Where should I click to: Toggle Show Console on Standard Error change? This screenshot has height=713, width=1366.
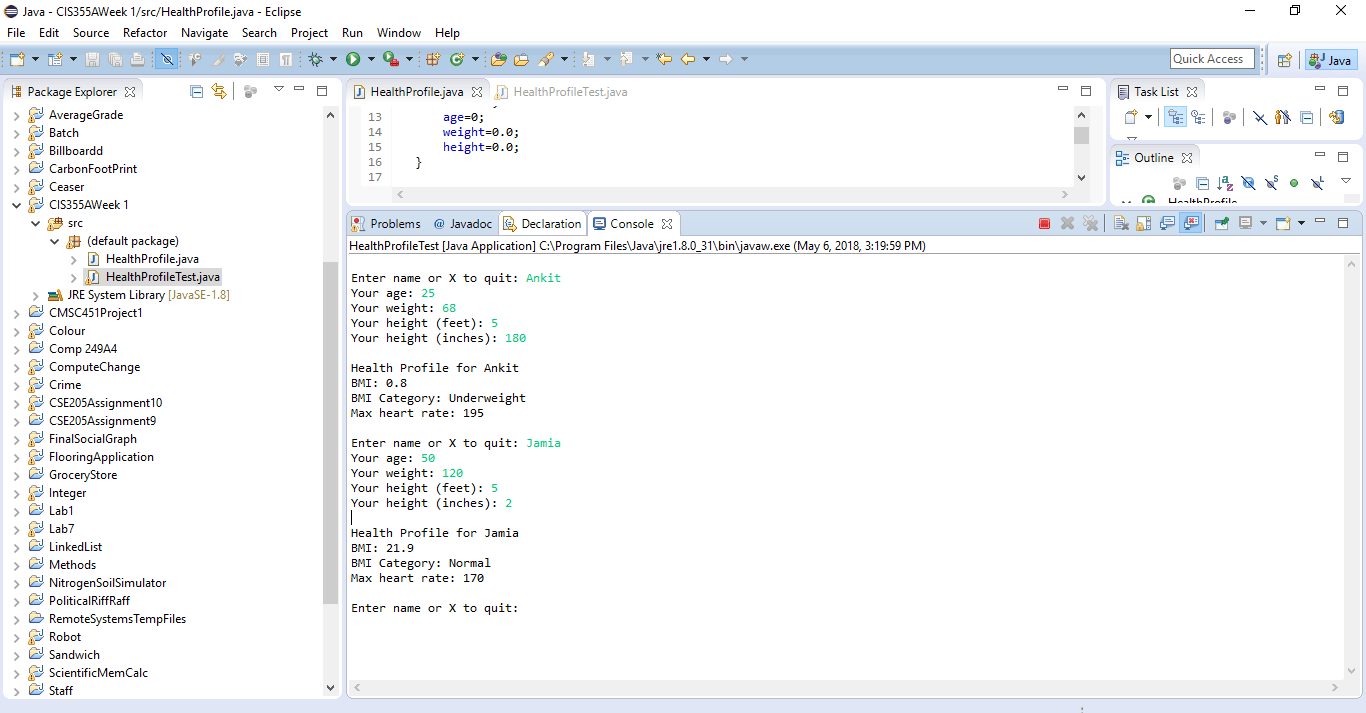click(x=1190, y=223)
